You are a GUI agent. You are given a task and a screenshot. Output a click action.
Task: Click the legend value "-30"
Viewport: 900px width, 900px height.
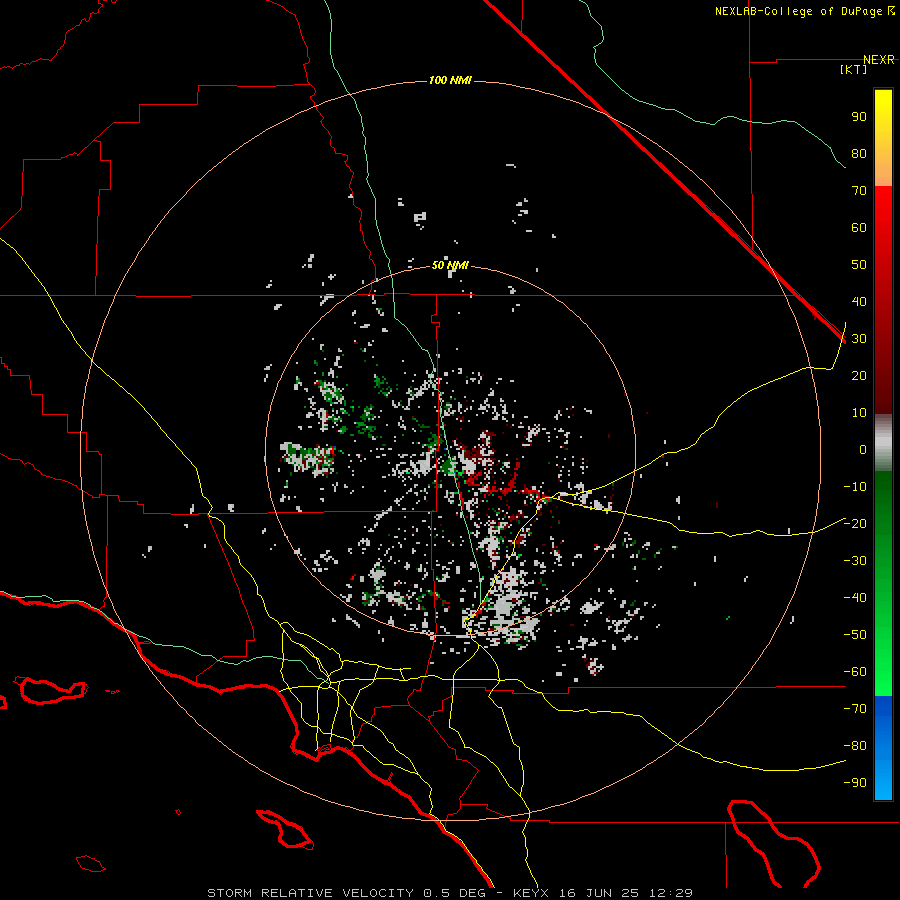(x=855, y=561)
